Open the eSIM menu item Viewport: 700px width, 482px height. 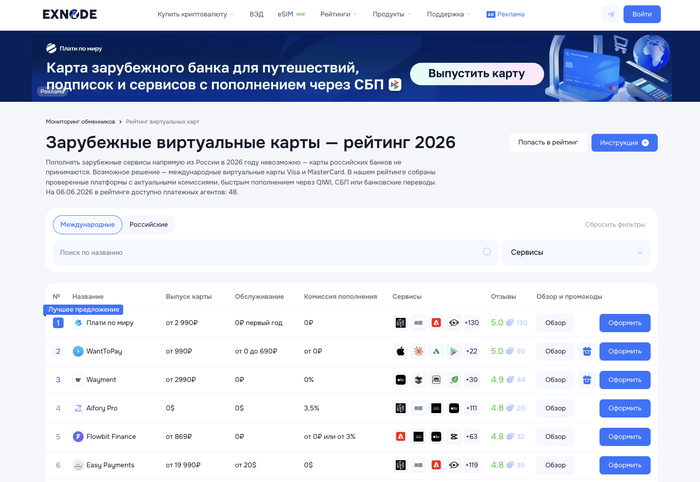pos(291,14)
